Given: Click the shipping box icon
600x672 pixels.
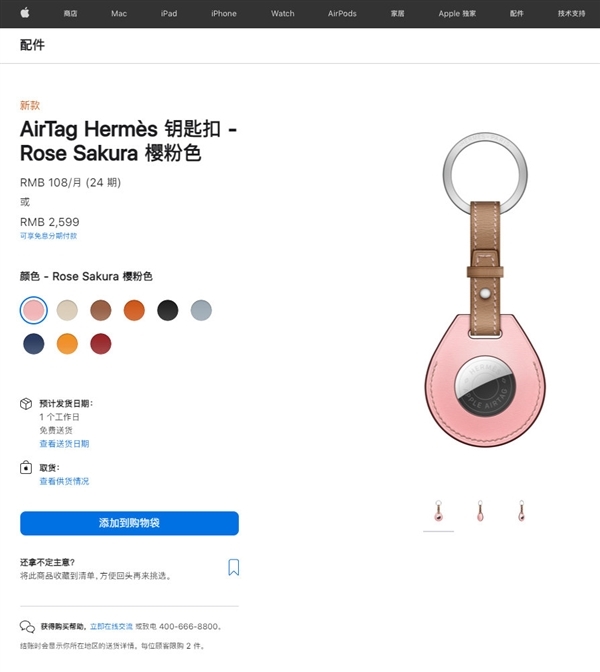Looking at the screenshot, I should click(26, 404).
